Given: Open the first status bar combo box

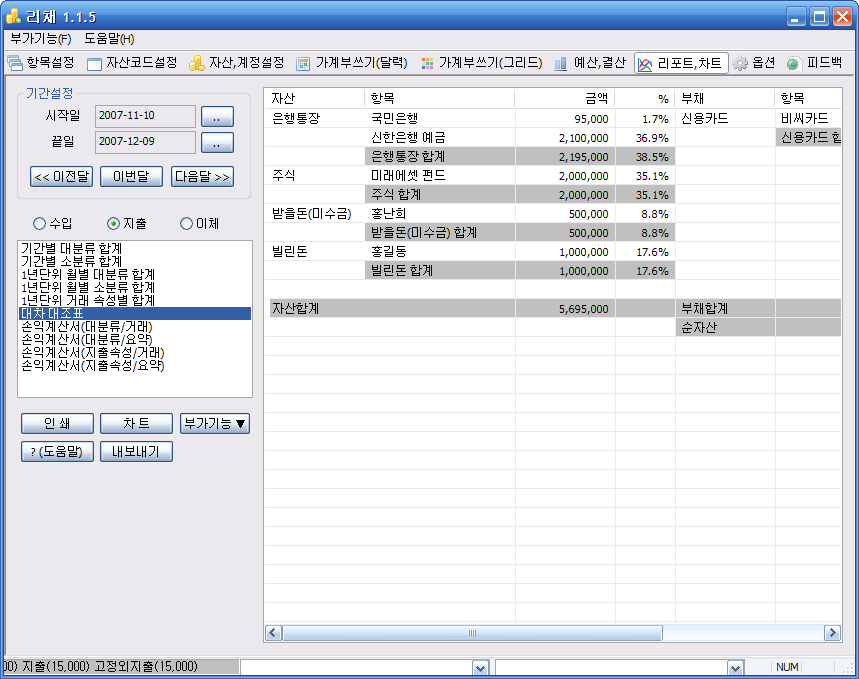Looking at the screenshot, I should pos(480,667).
